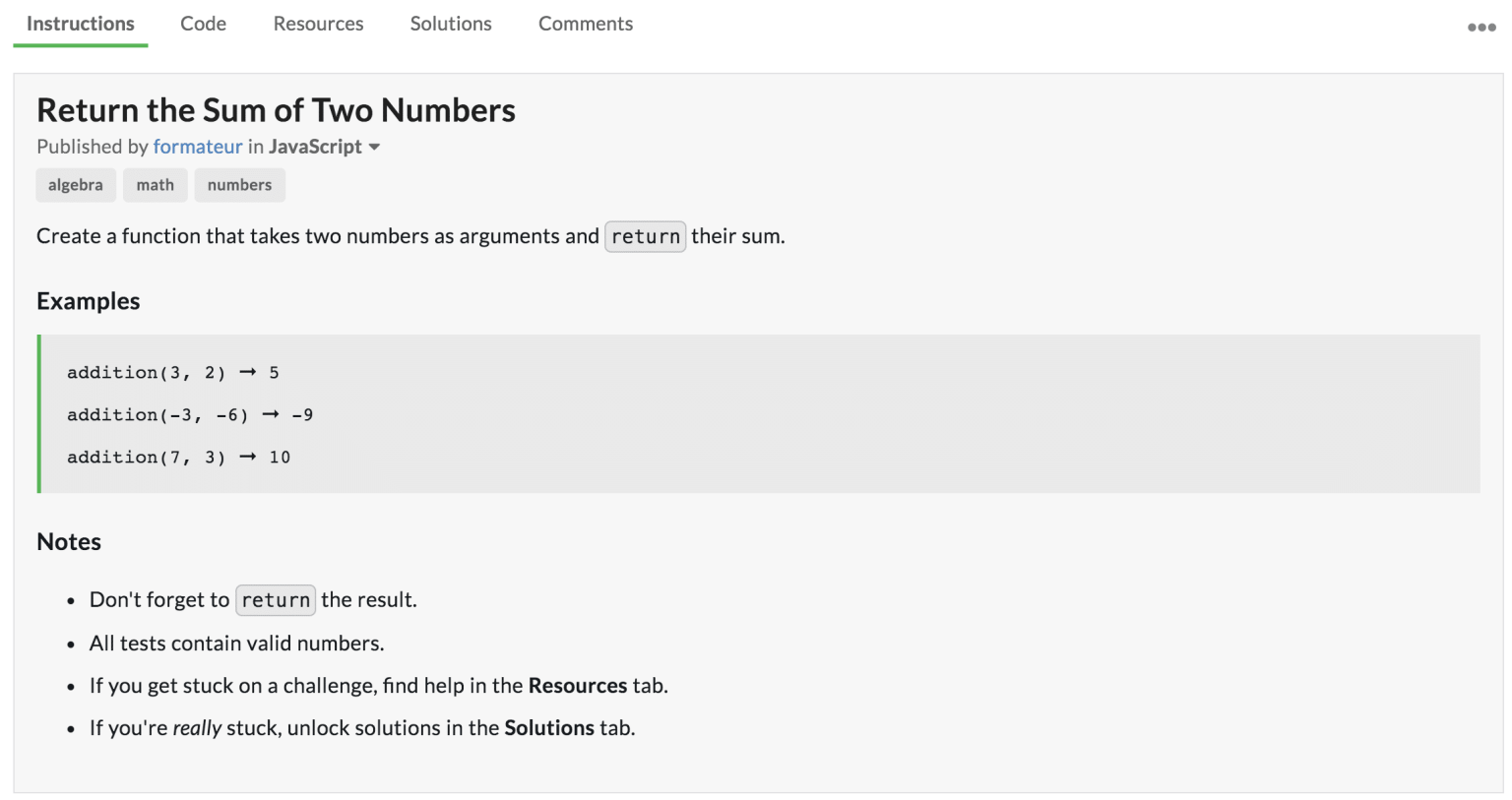Click the Examples section heading

[89, 301]
